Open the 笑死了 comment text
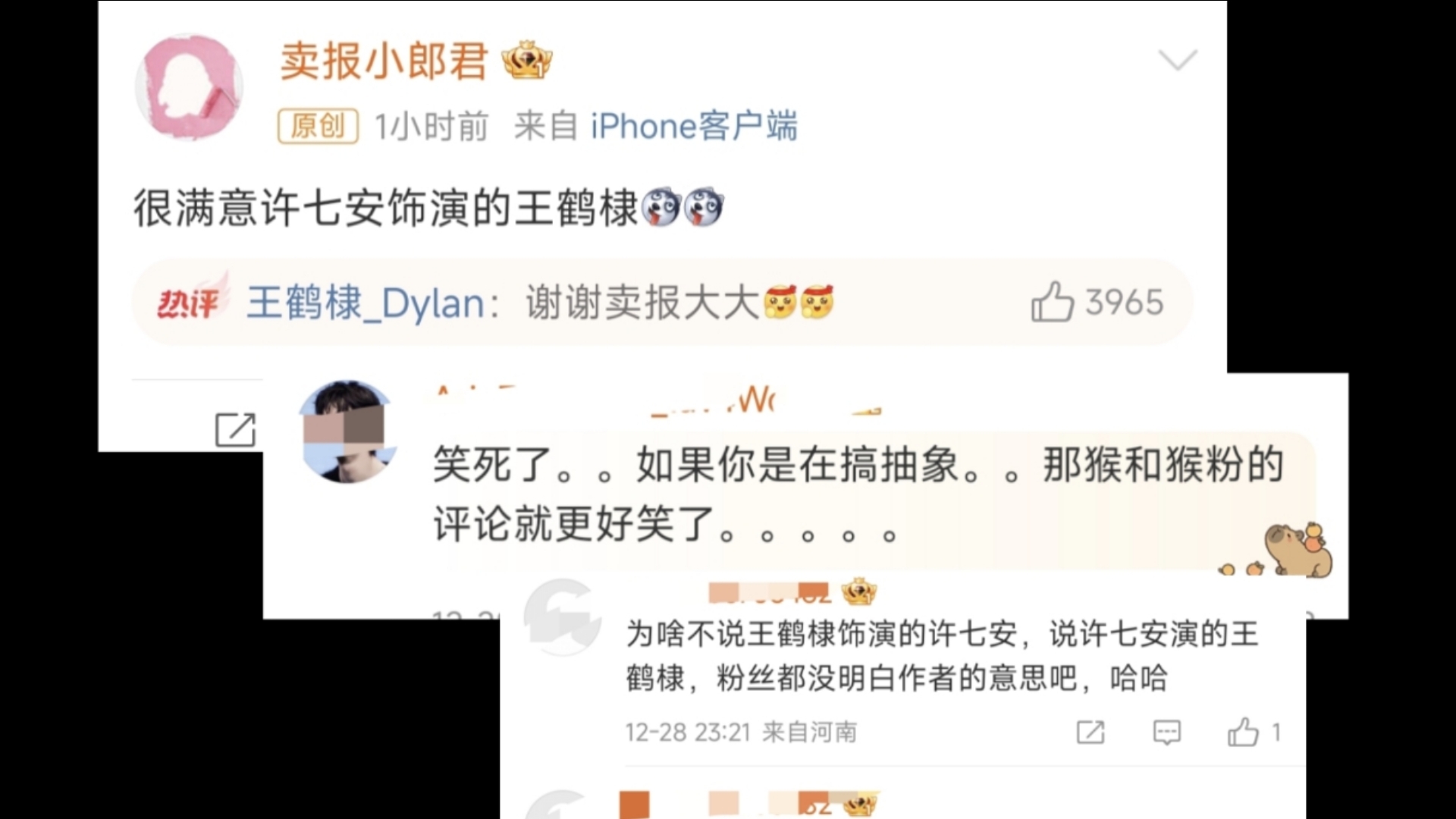Viewport: 1456px width, 819px height. pyautogui.click(x=857, y=494)
